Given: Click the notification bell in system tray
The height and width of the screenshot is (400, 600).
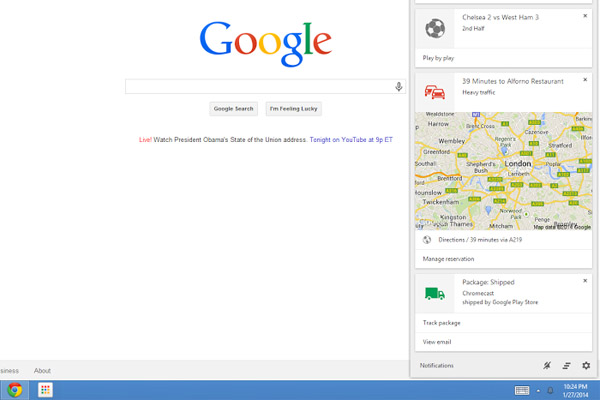Looking at the screenshot, I should pyautogui.click(x=550, y=390).
